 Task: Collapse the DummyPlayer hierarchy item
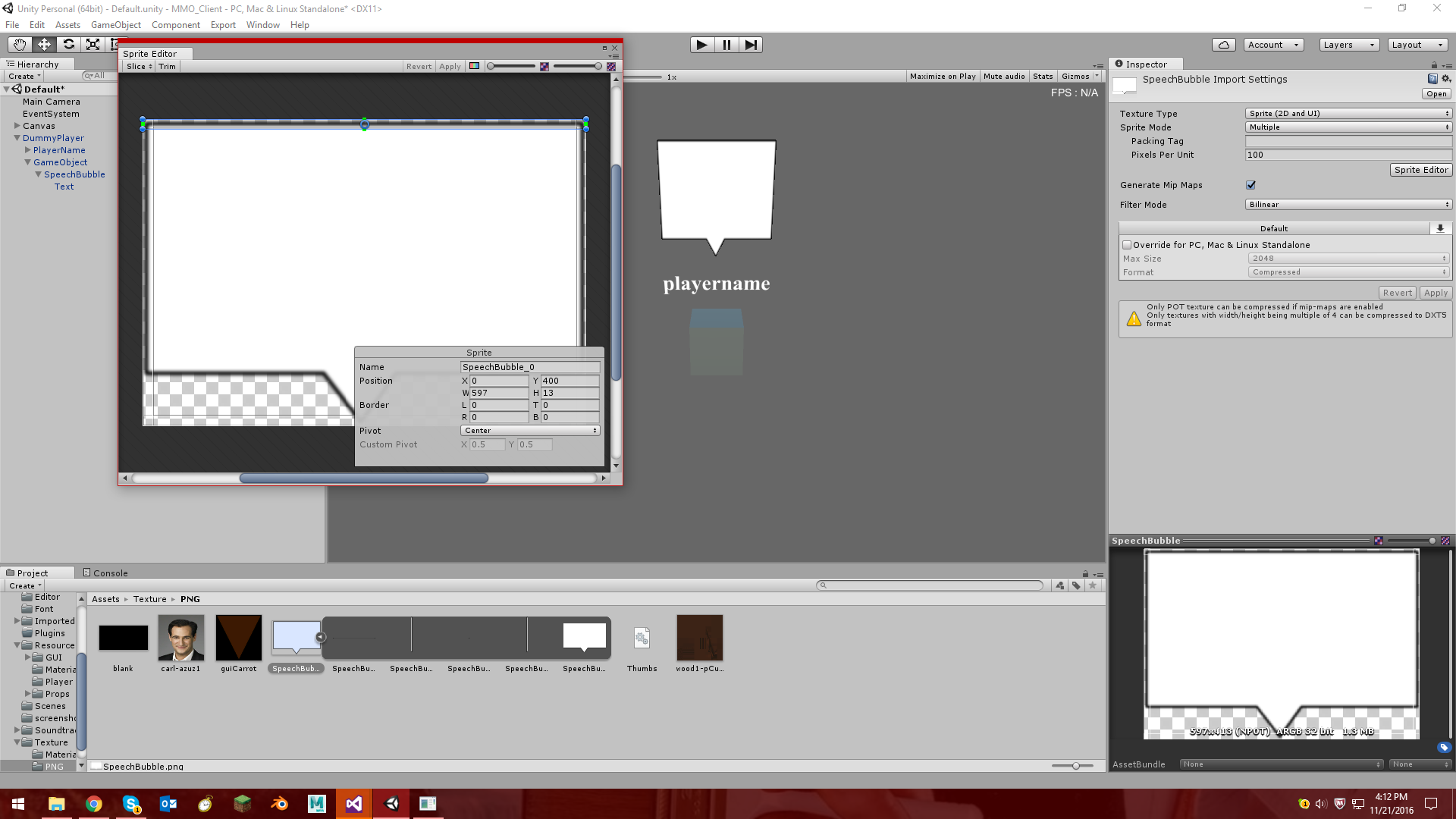click(17, 138)
